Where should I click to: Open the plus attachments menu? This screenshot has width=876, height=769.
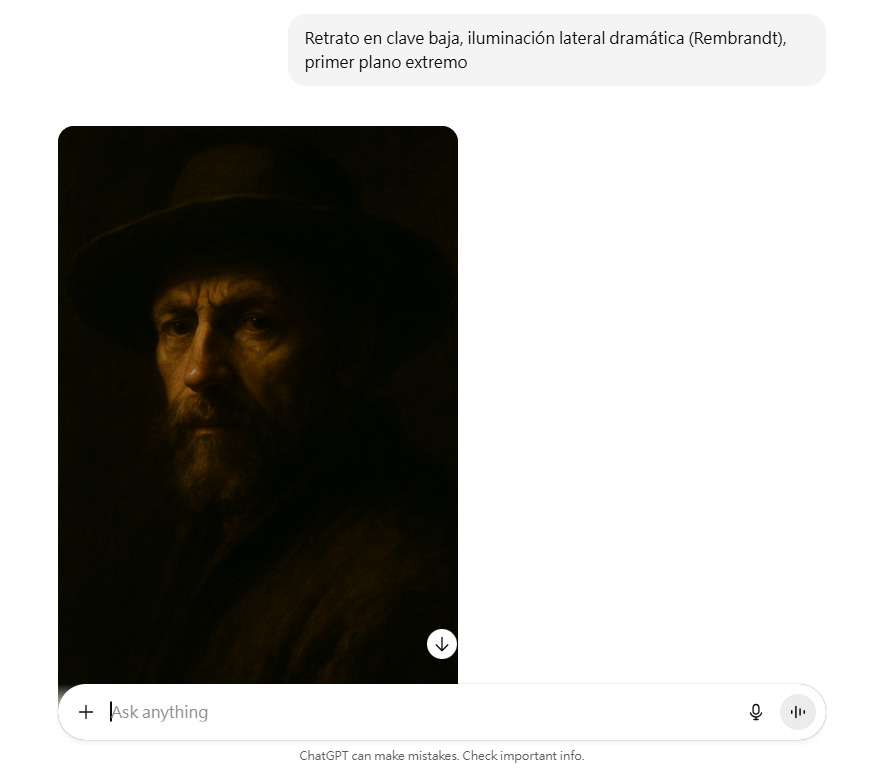pos(86,712)
